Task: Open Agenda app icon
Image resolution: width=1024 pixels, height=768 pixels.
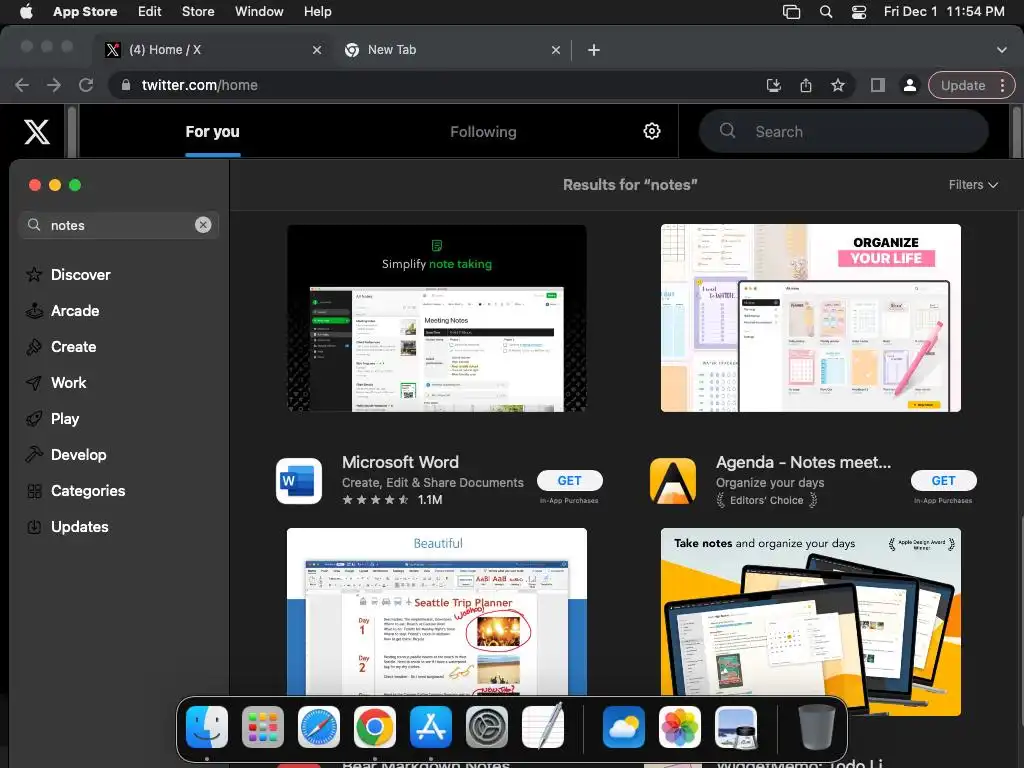Action: [673, 481]
